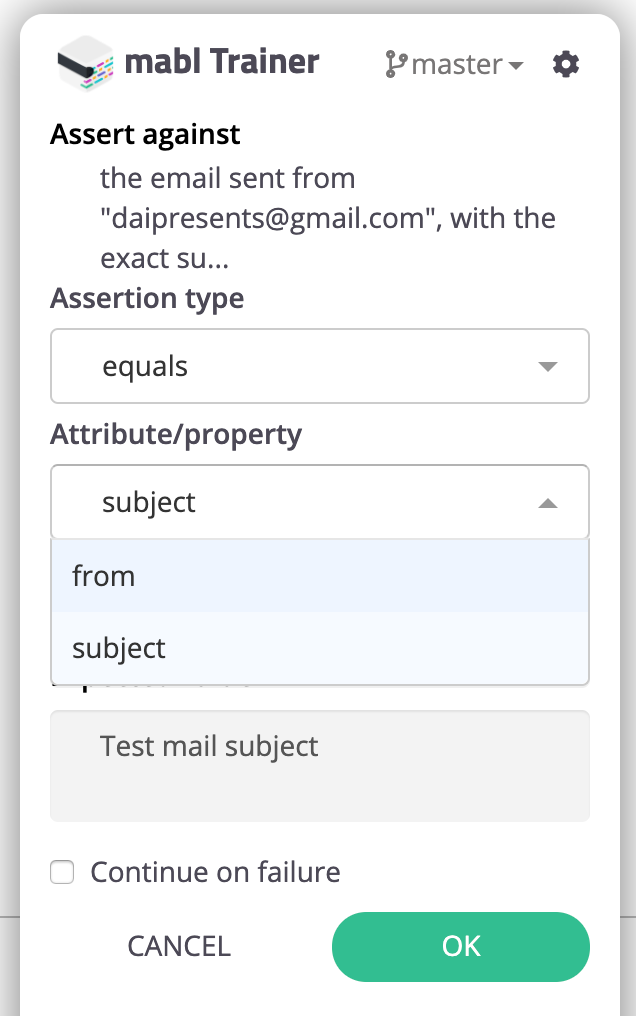Open settings with the gear icon
The image size is (636, 1016).
(x=566, y=65)
